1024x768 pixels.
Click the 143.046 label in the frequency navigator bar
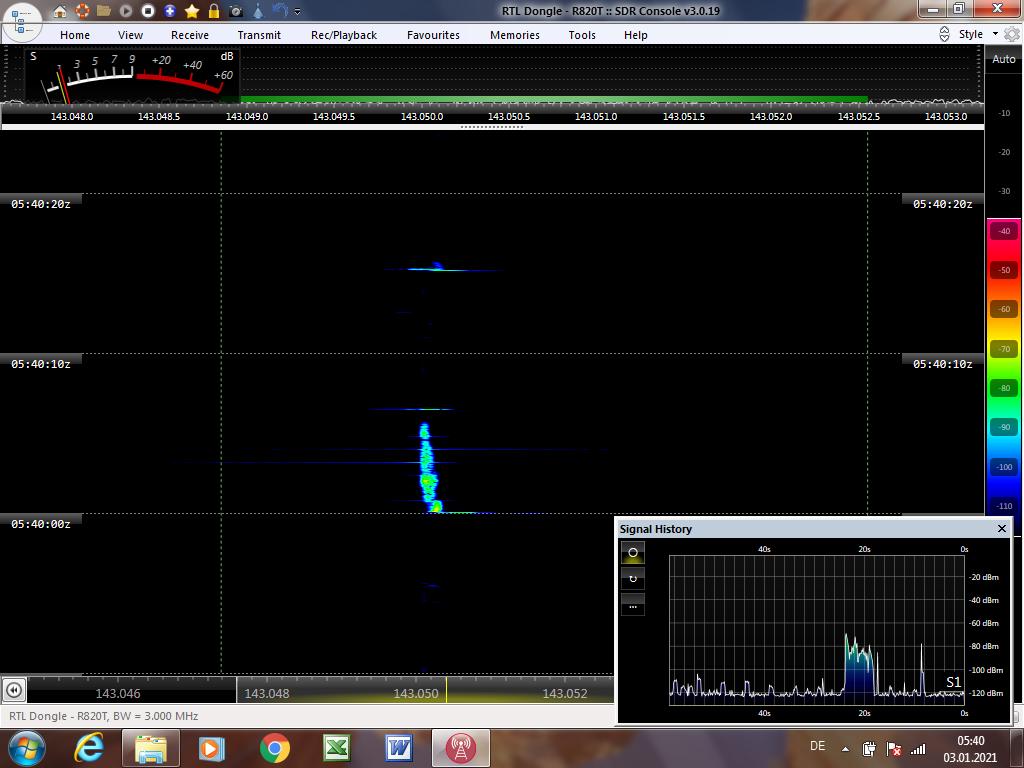pyautogui.click(x=118, y=694)
